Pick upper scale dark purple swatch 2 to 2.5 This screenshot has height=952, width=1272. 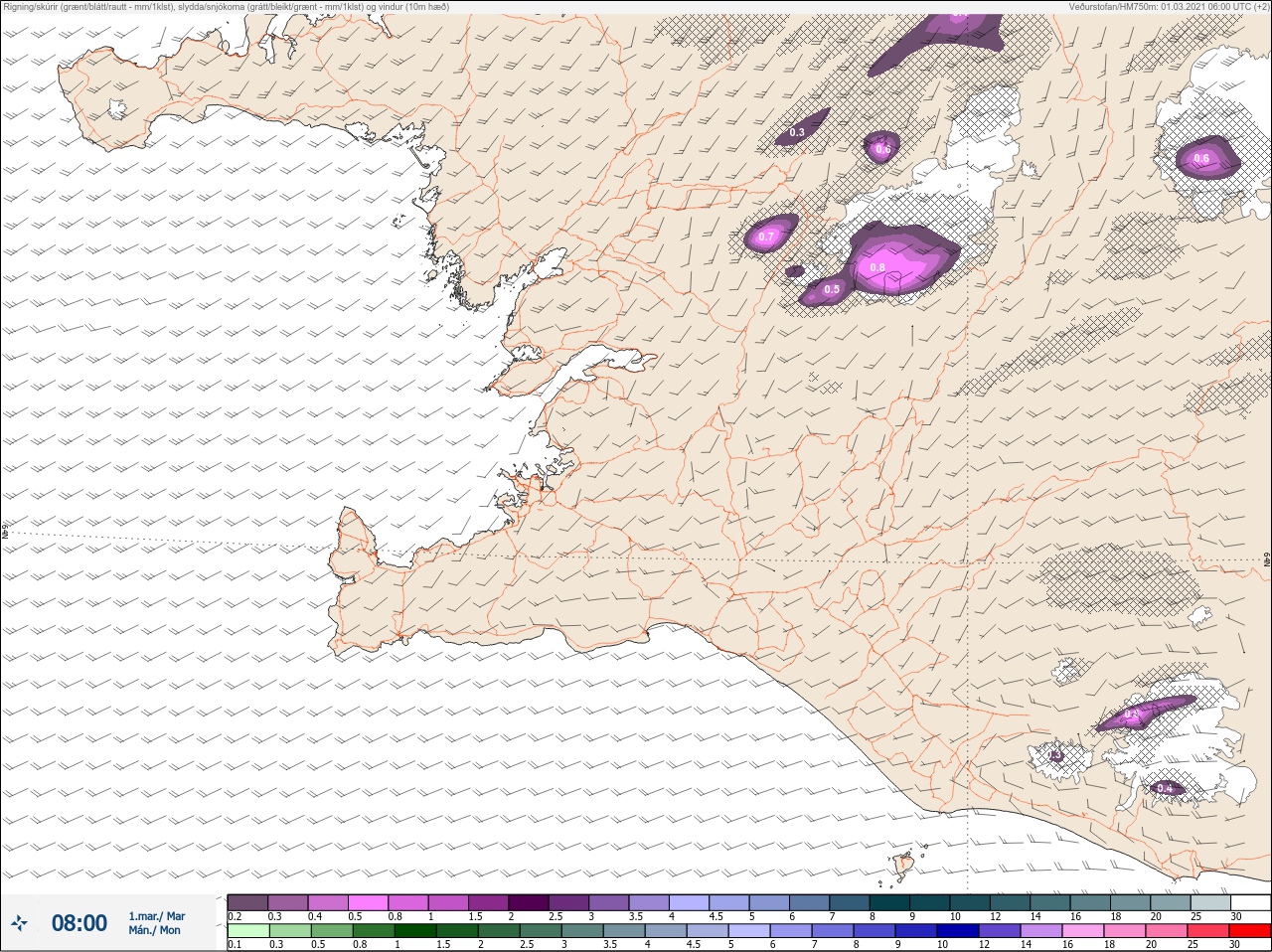[529, 902]
